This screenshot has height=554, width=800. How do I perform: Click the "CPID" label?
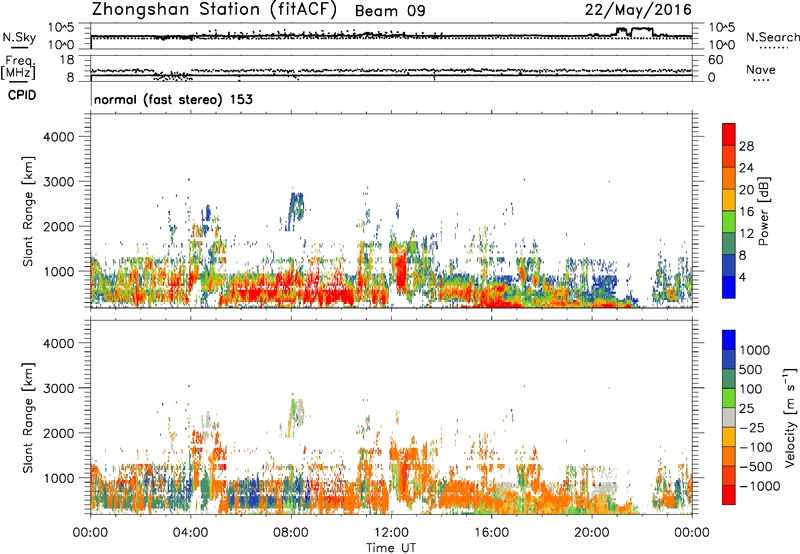22,95
